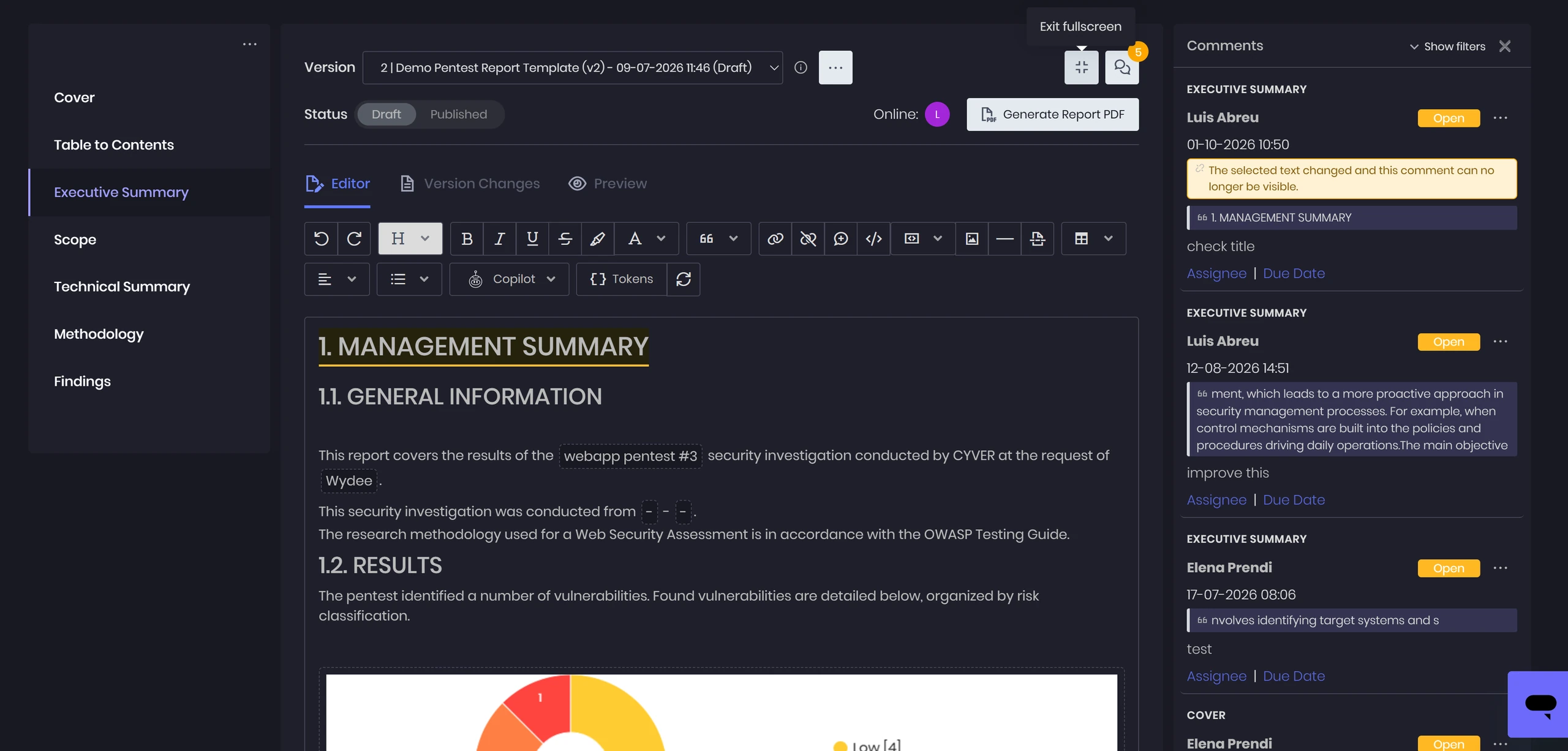Expand the text alignment dropdown
Viewport: 1568px width, 751px height.
point(337,279)
